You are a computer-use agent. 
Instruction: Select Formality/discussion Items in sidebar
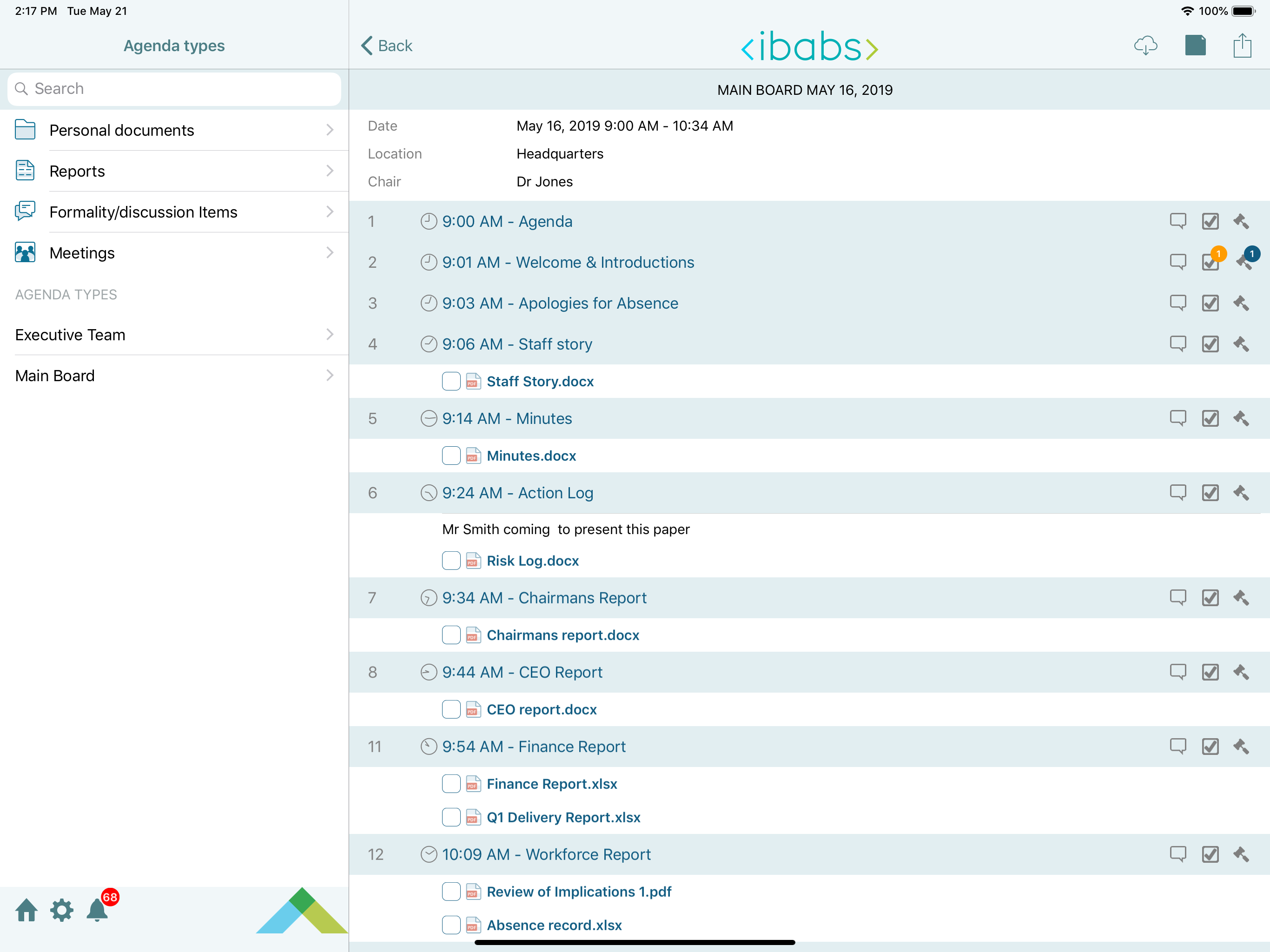174,212
